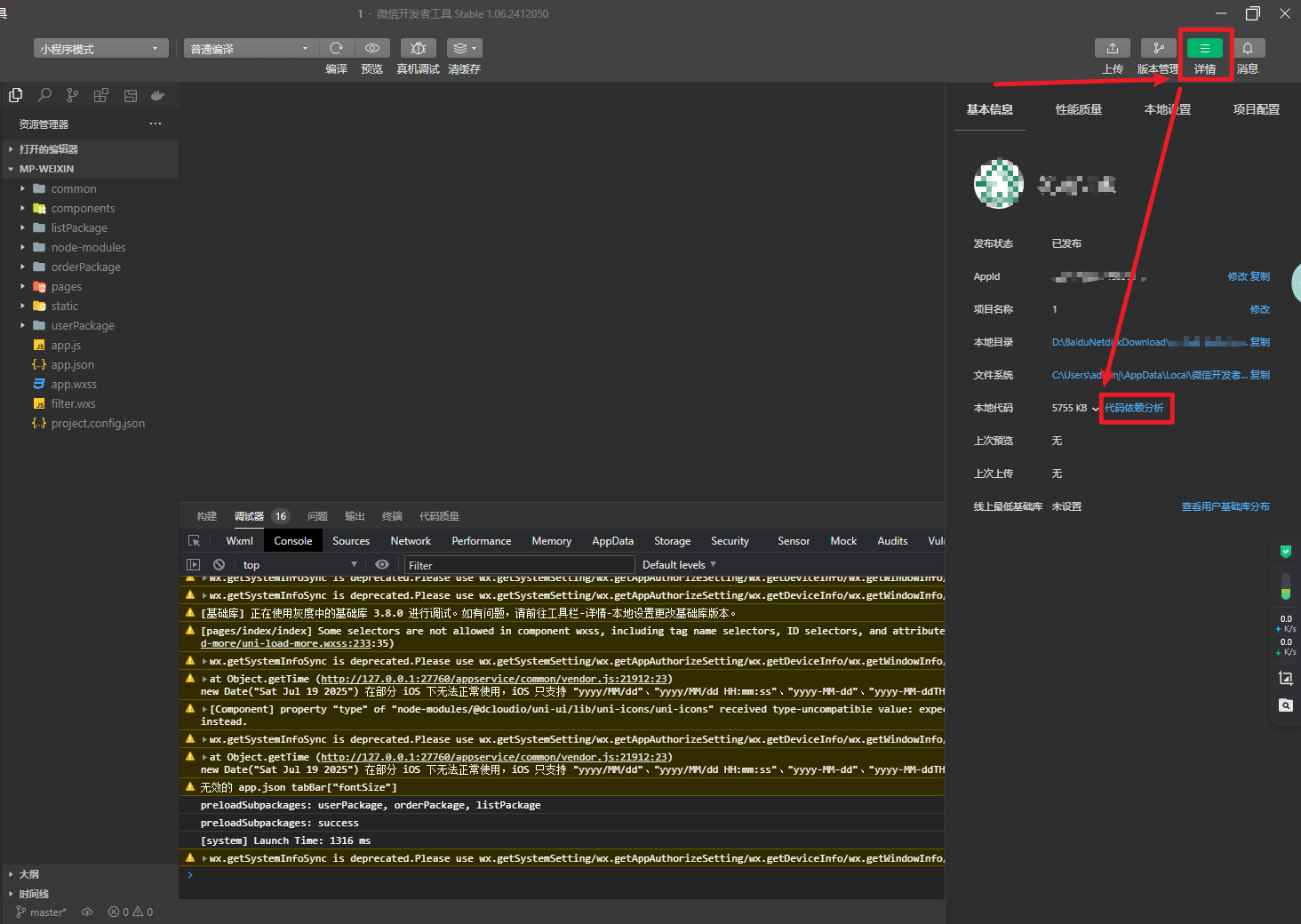Screen dimensions: 1301x924
Task: Click the sync changes cloud icon in status bar
Action: point(87,912)
